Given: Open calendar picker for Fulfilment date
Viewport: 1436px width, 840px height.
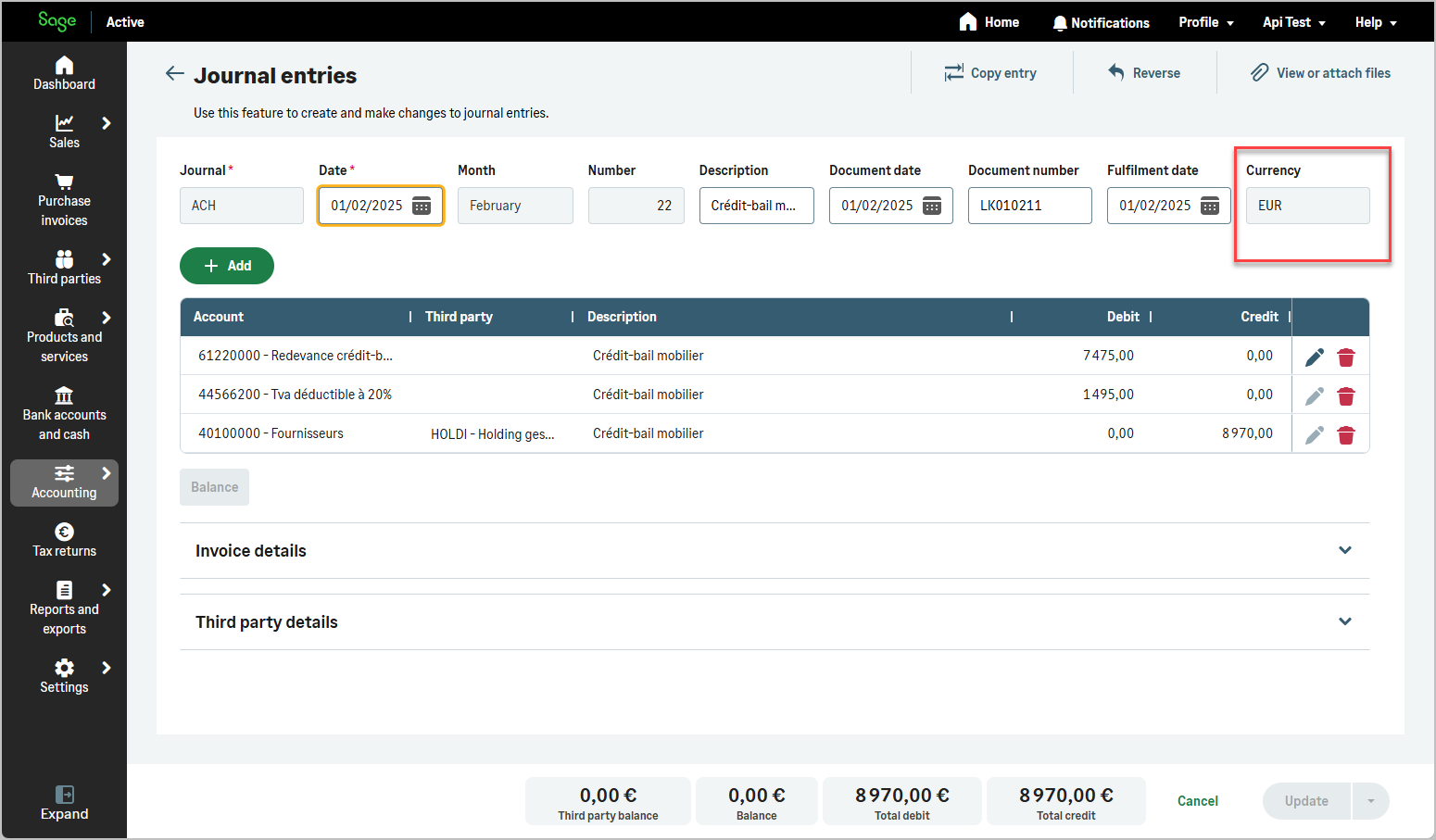Looking at the screenshot, I should click(1210, 206).
